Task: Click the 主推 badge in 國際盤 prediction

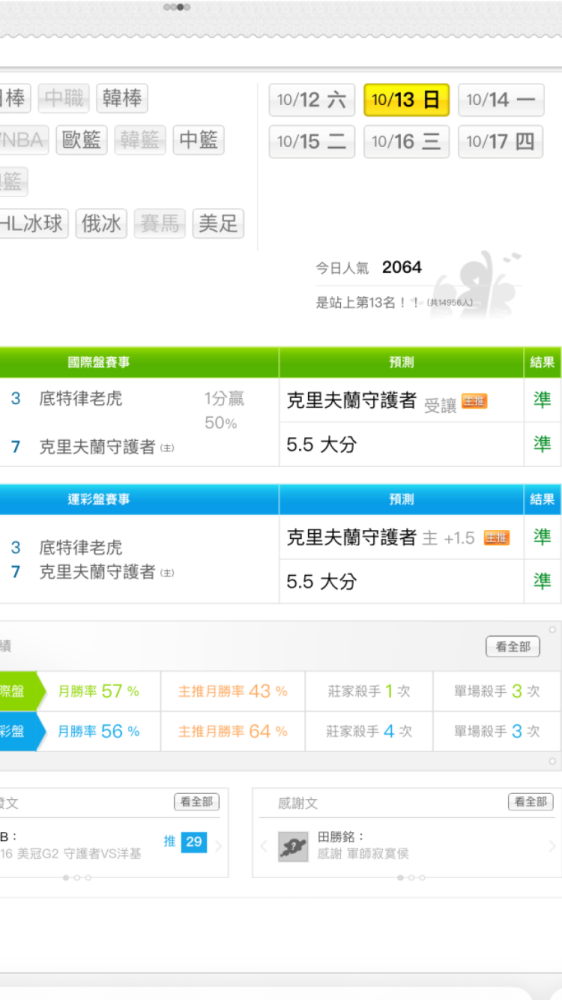Action: (x=474, y=401)
